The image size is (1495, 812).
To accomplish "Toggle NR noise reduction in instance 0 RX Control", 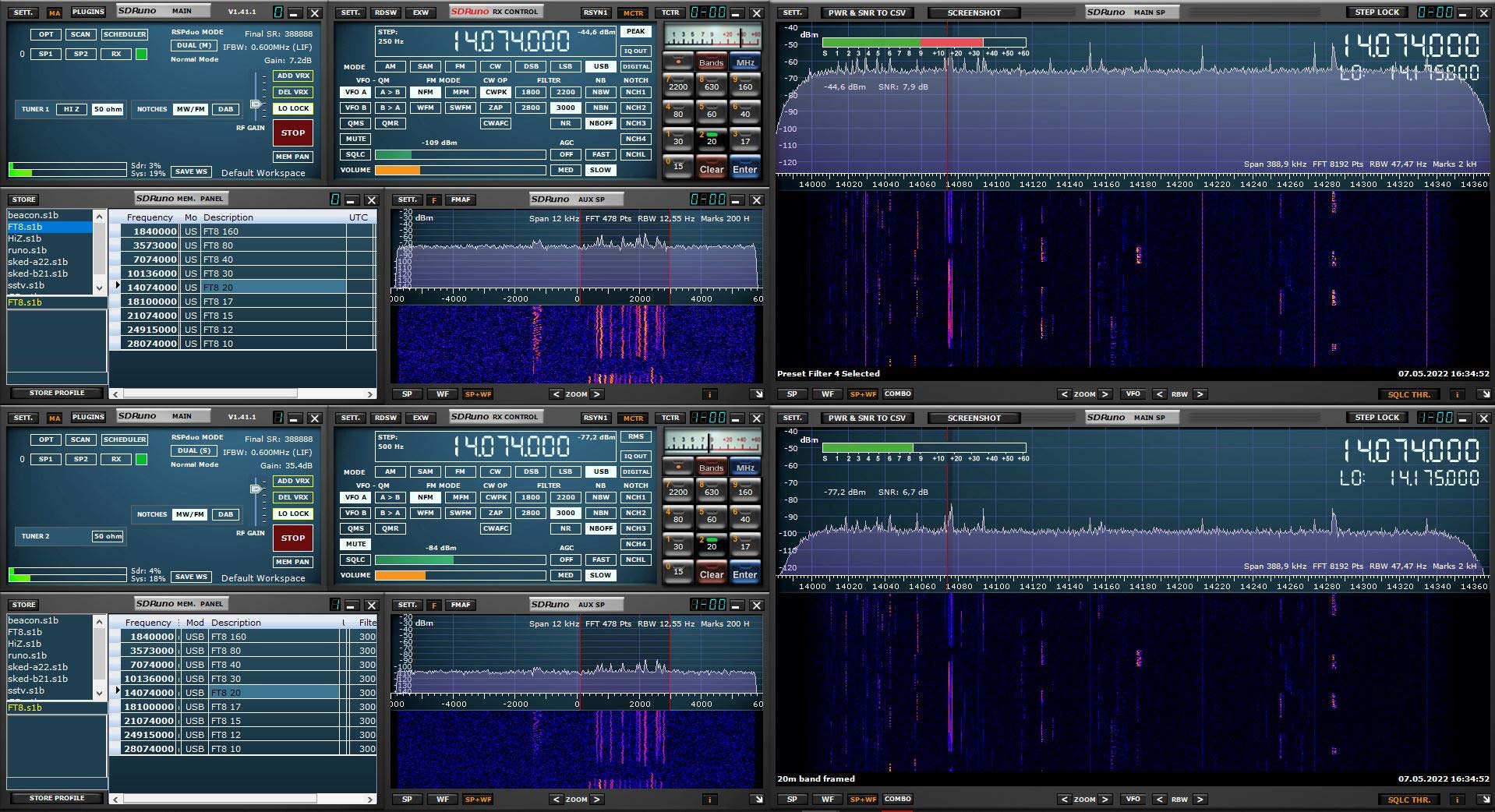I will click(x=566, y=123).
